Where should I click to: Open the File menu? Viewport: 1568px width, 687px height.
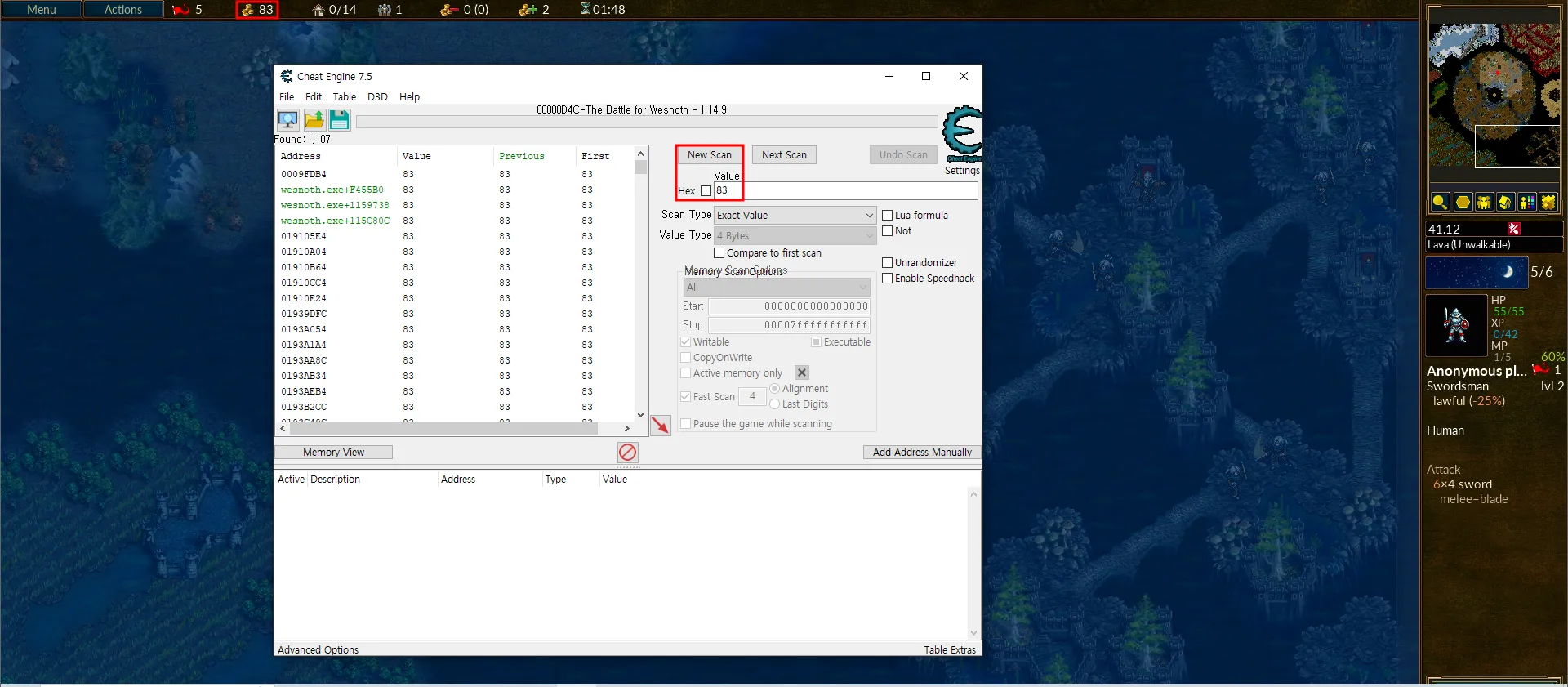[x=287, y=96]
